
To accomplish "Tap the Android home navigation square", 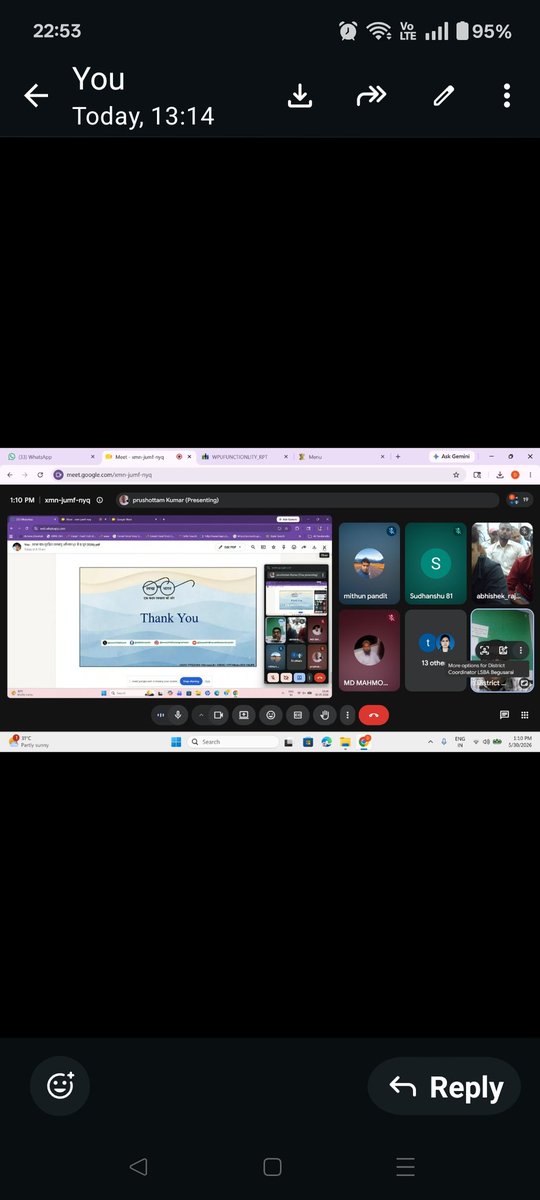I will pyautogui.click(x=271, y=1166).
